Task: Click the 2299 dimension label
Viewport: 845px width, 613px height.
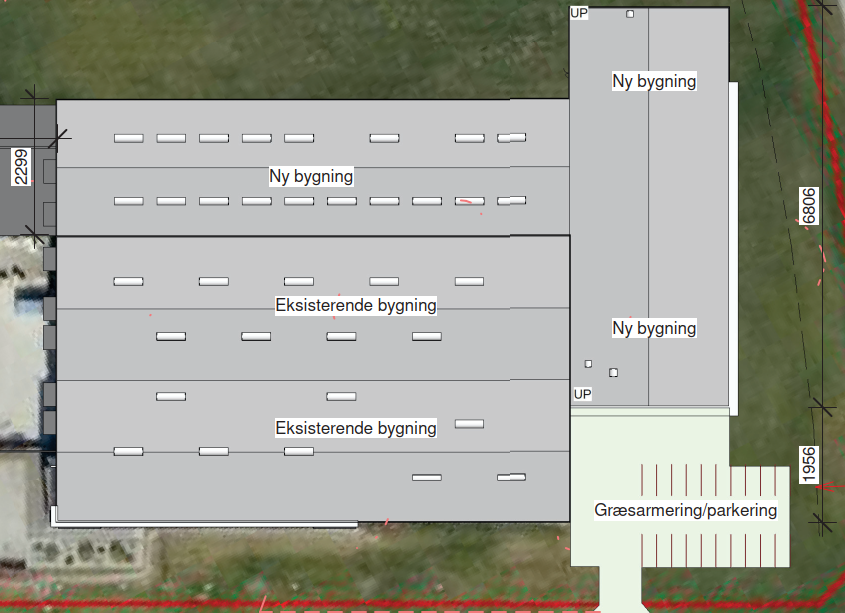Action: click(x=21, y=167)
